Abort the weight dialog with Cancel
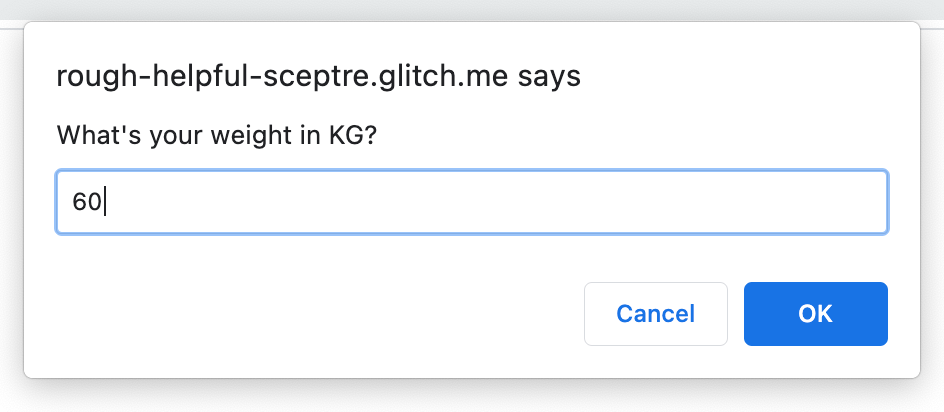 (655, 314)
